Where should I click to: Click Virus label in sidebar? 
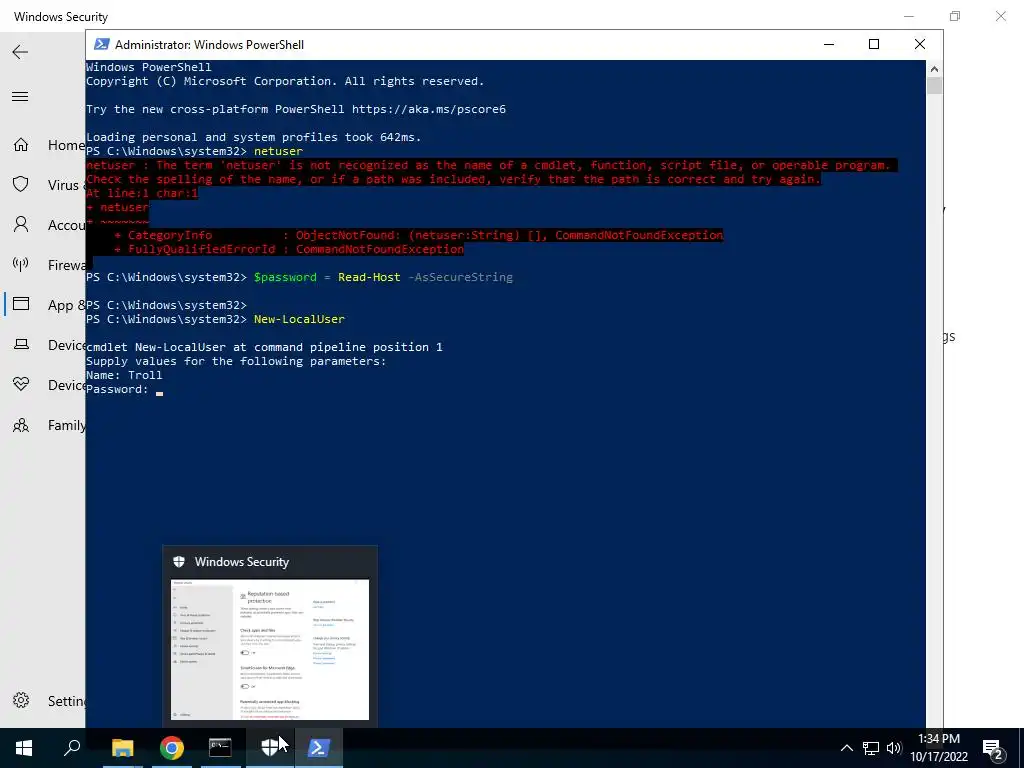63,185
